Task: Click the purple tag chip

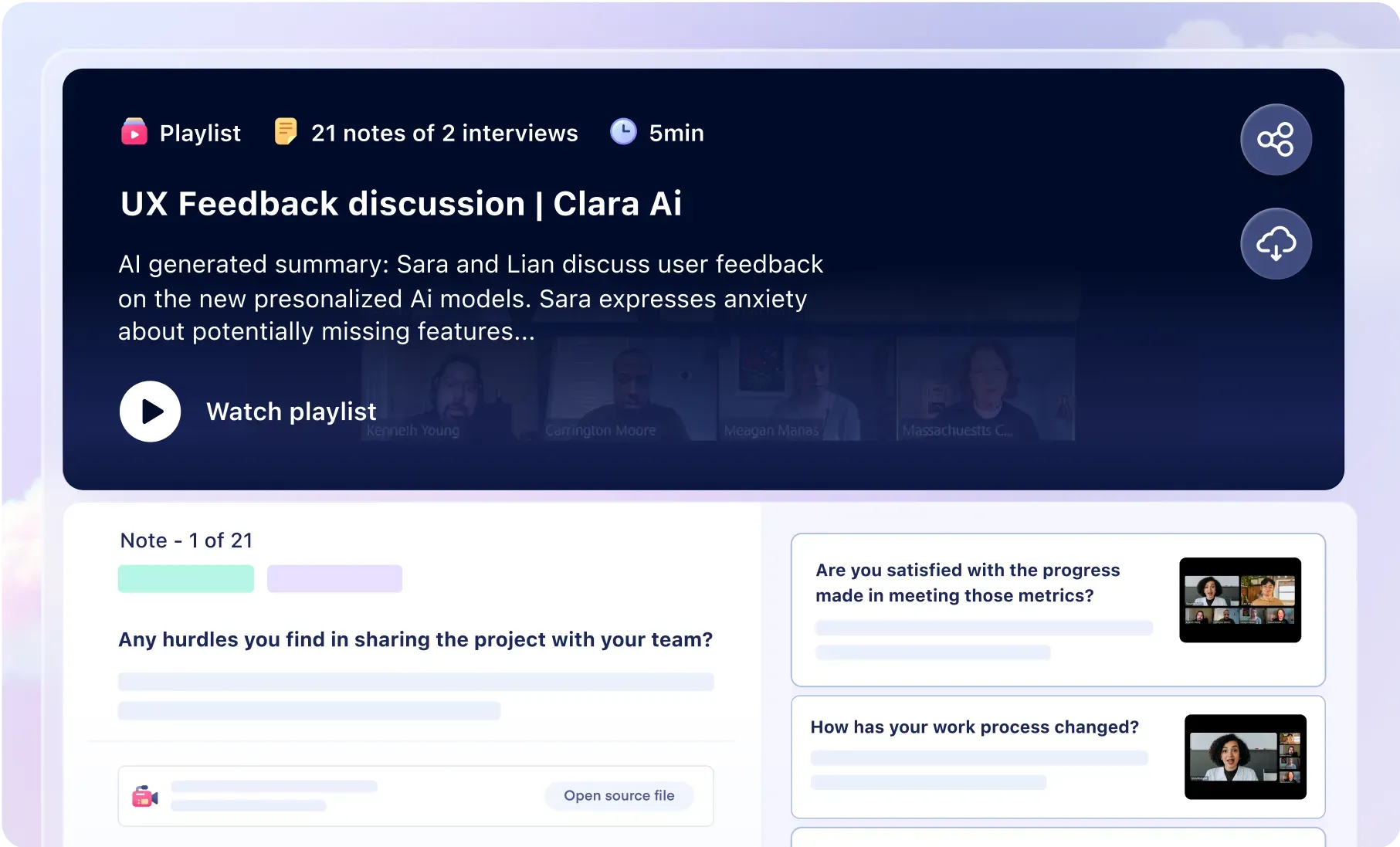Action: coord(334,579)
